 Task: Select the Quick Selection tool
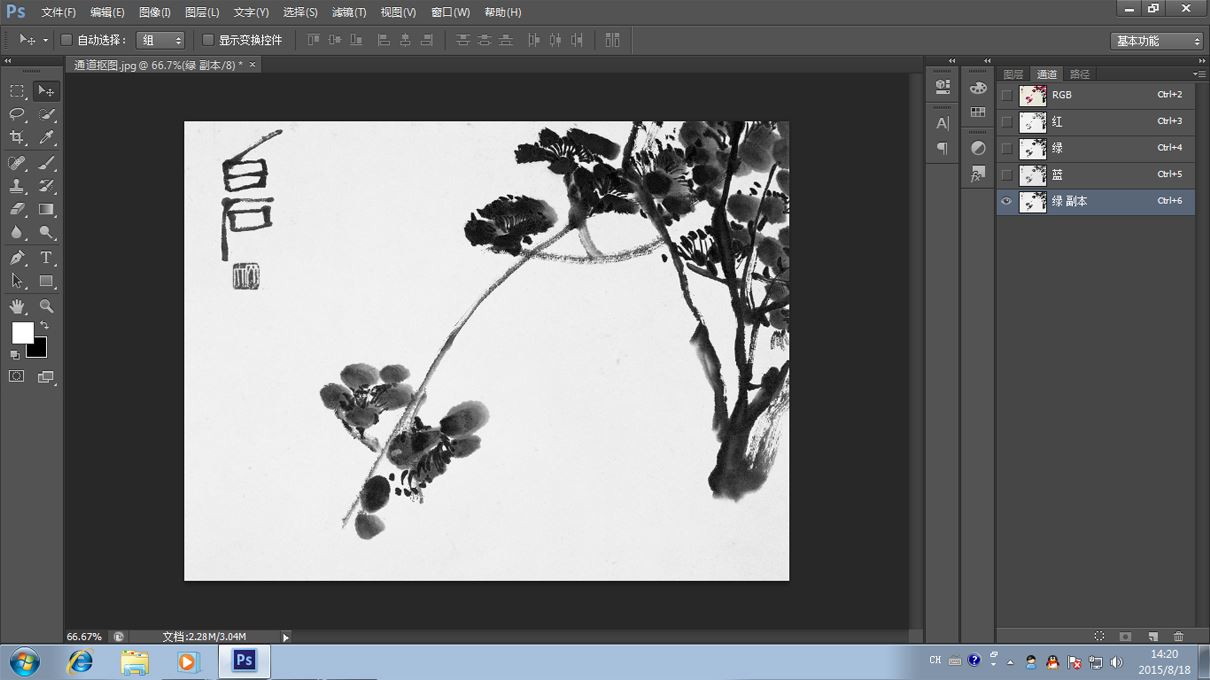46,114
